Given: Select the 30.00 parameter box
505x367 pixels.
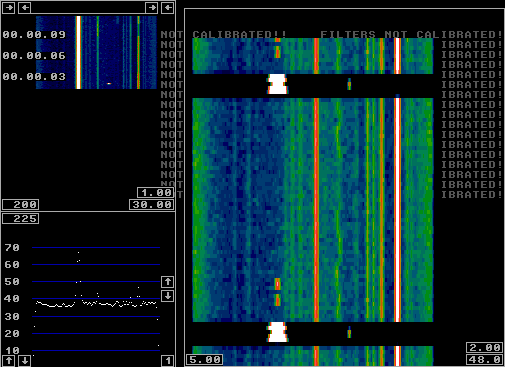Looking at the screenshot, I should [152, 204].
